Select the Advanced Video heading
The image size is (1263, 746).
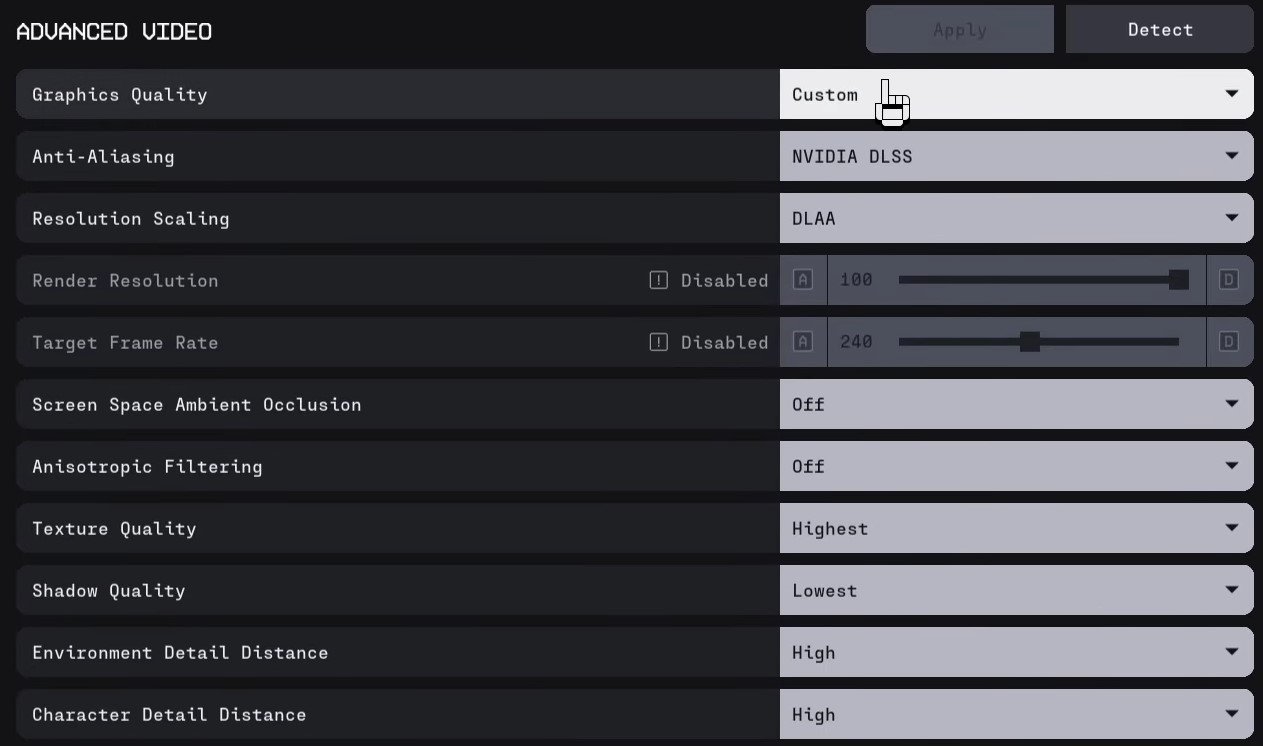(113, 31)
